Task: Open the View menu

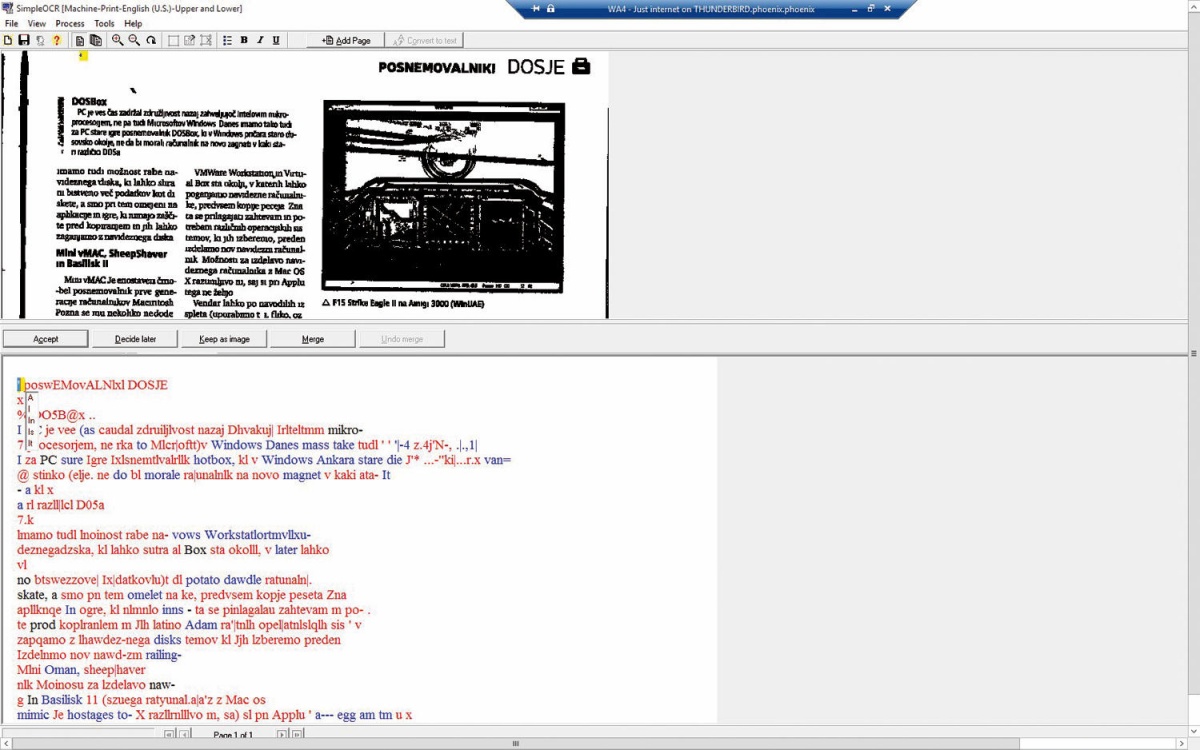Action: tap(37, 23)
